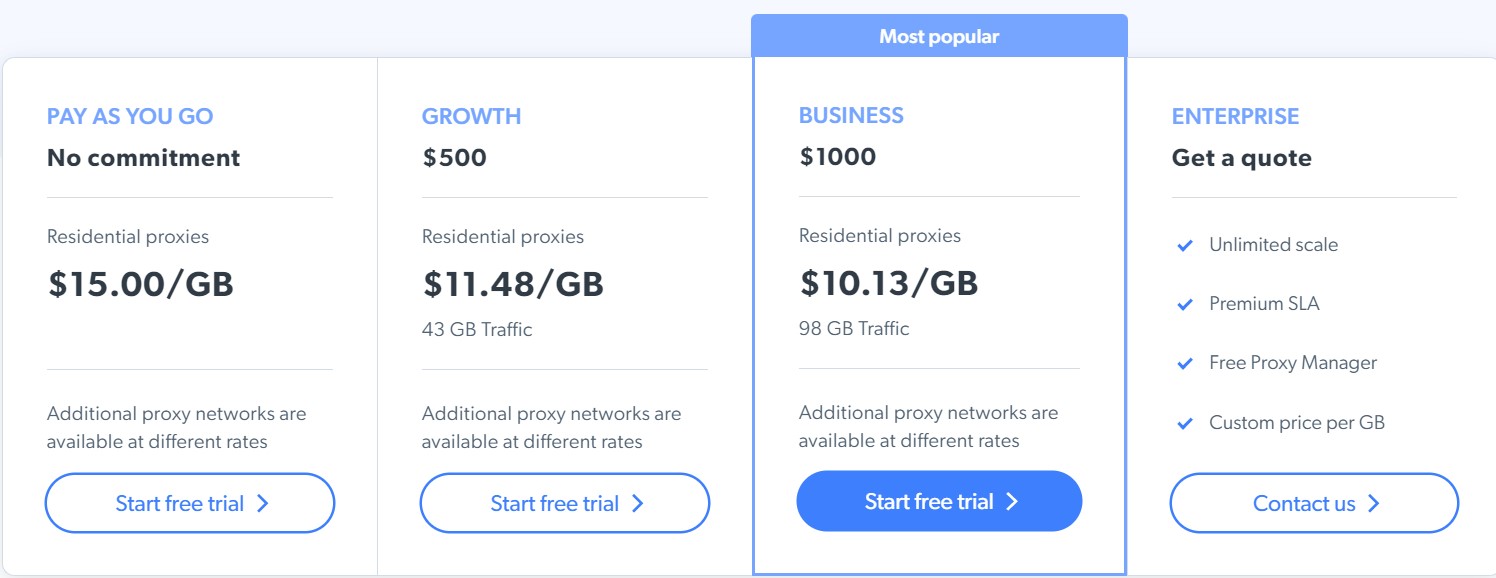The height and width of the screenshot is (578, 1496).
Task: Select the BUSINESS plan heading
Action: (x=851, y=115)
